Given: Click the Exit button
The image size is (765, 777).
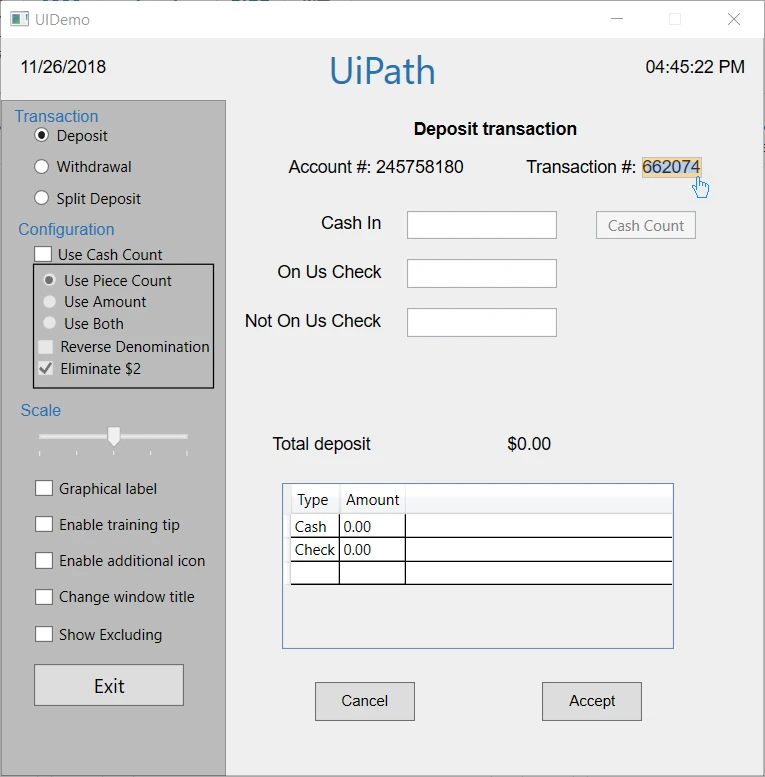Looking at the screenshot, I should pyautogui.click(x=109, y=685).
